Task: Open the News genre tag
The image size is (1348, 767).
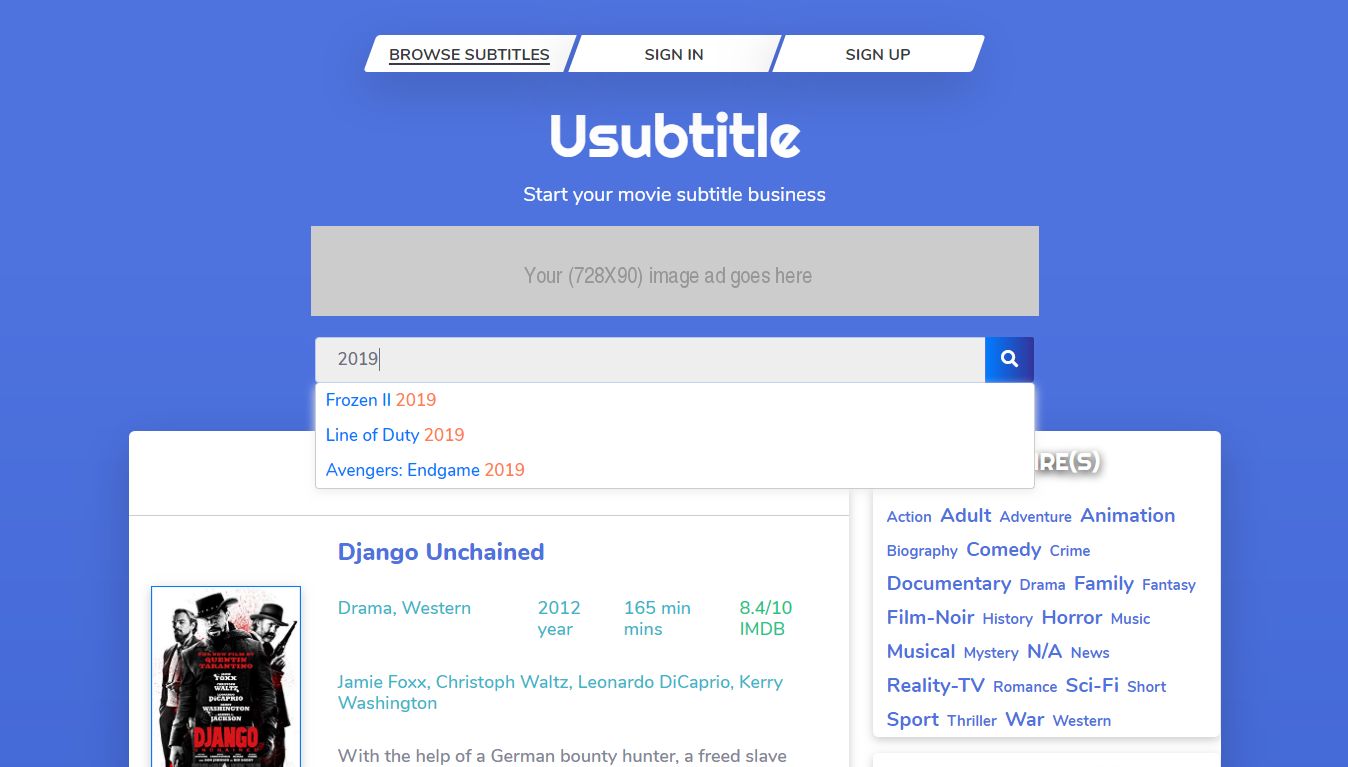Action: coord(1090,653)
